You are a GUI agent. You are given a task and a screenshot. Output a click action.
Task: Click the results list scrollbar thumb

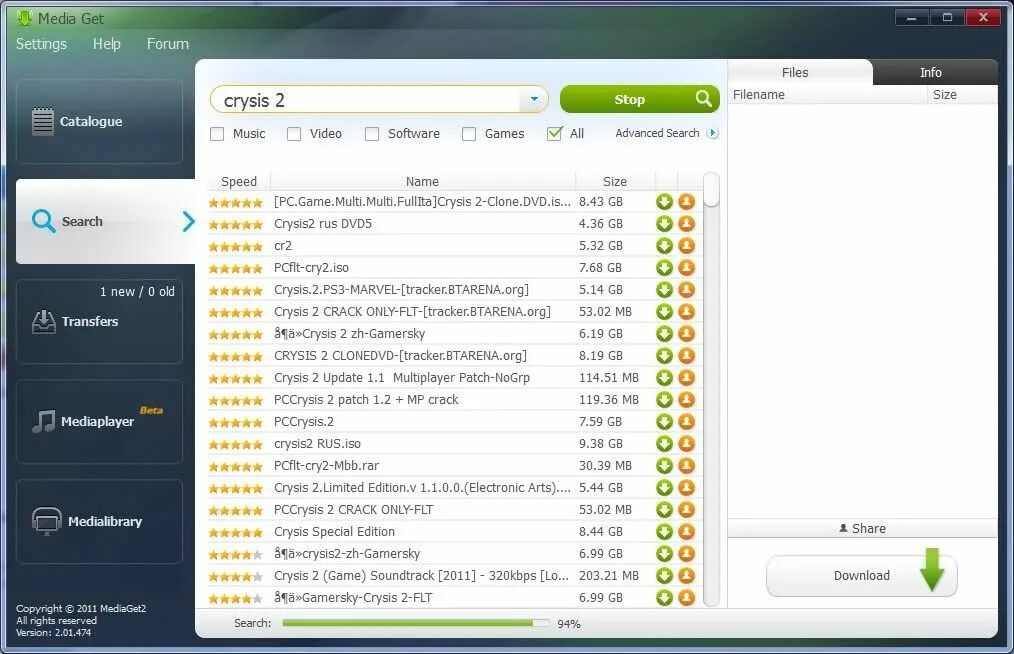coord(711,190)
